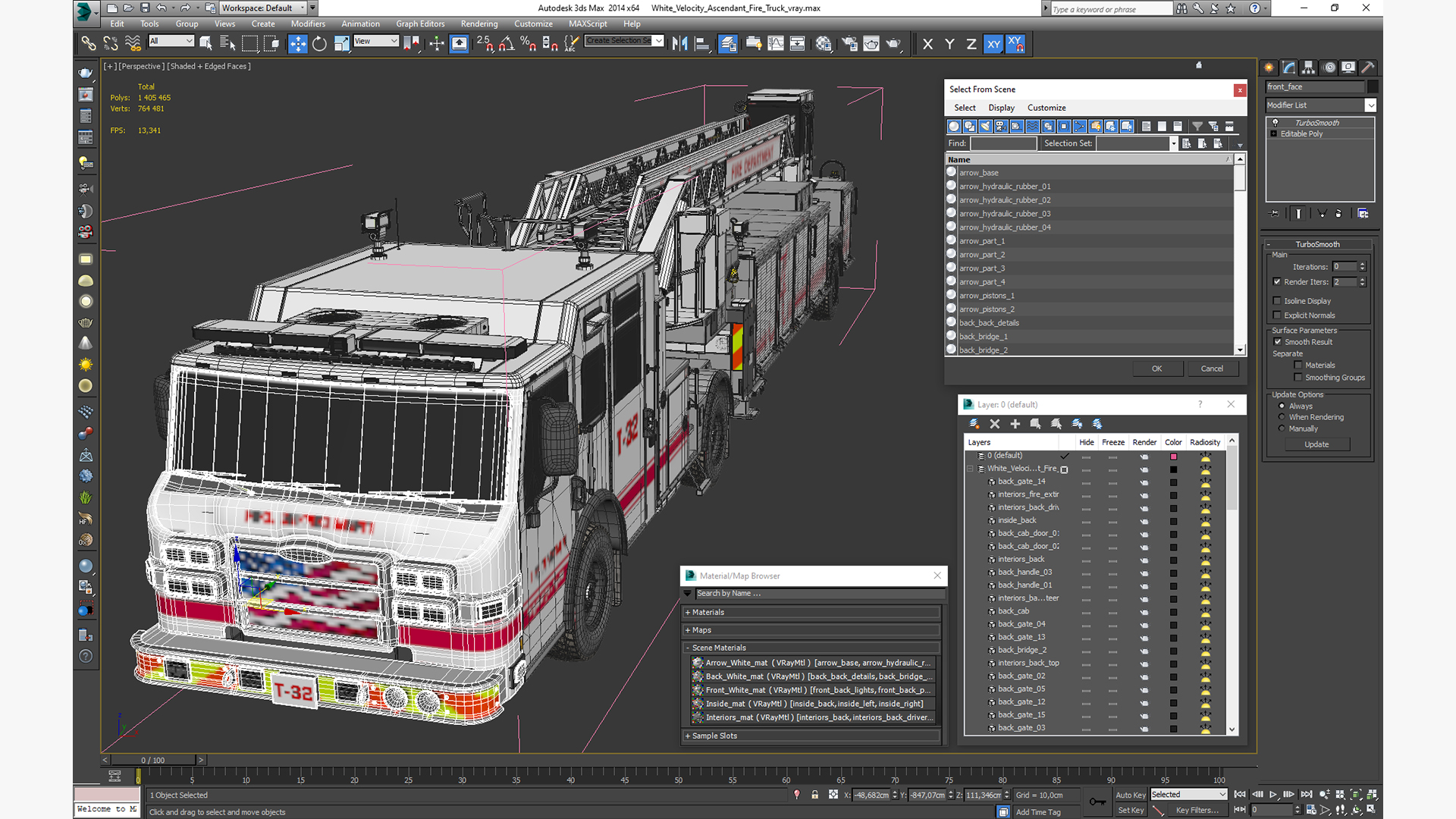
Task: Switch to the Utilities command panel tab
Action: (1367, 67)
